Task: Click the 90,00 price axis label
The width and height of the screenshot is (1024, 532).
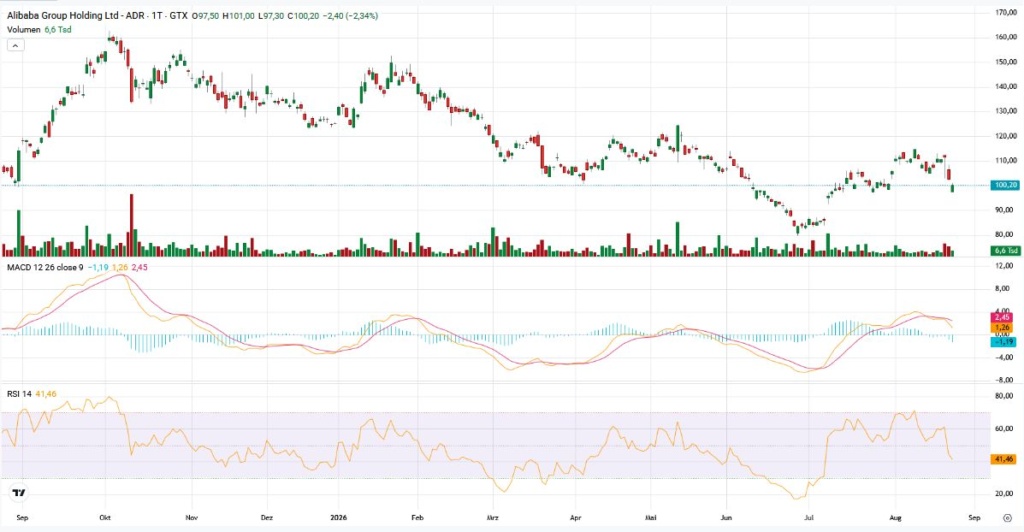Action: [x=1006, y=210]
